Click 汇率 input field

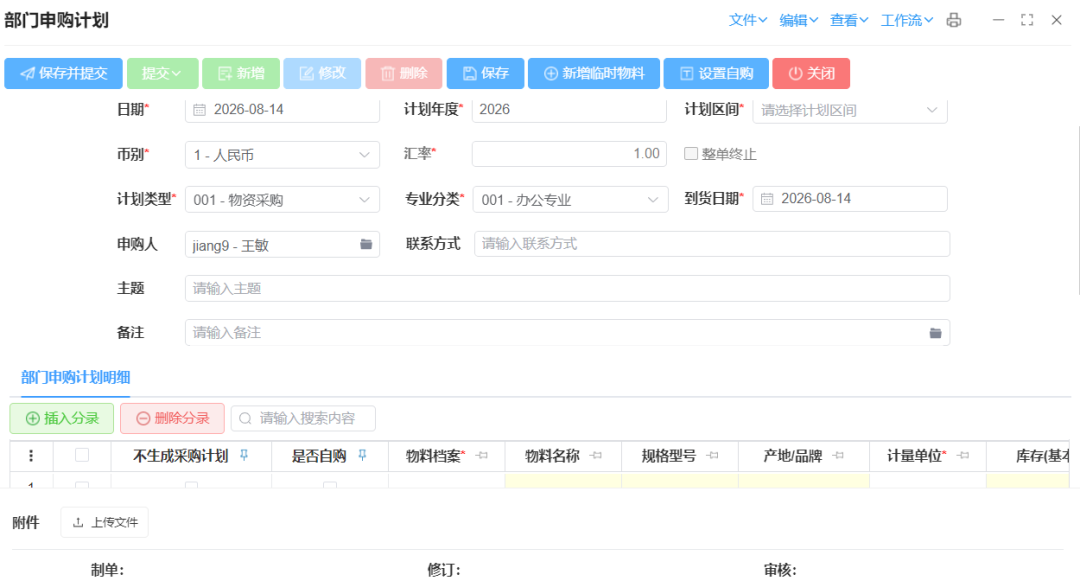569,154
